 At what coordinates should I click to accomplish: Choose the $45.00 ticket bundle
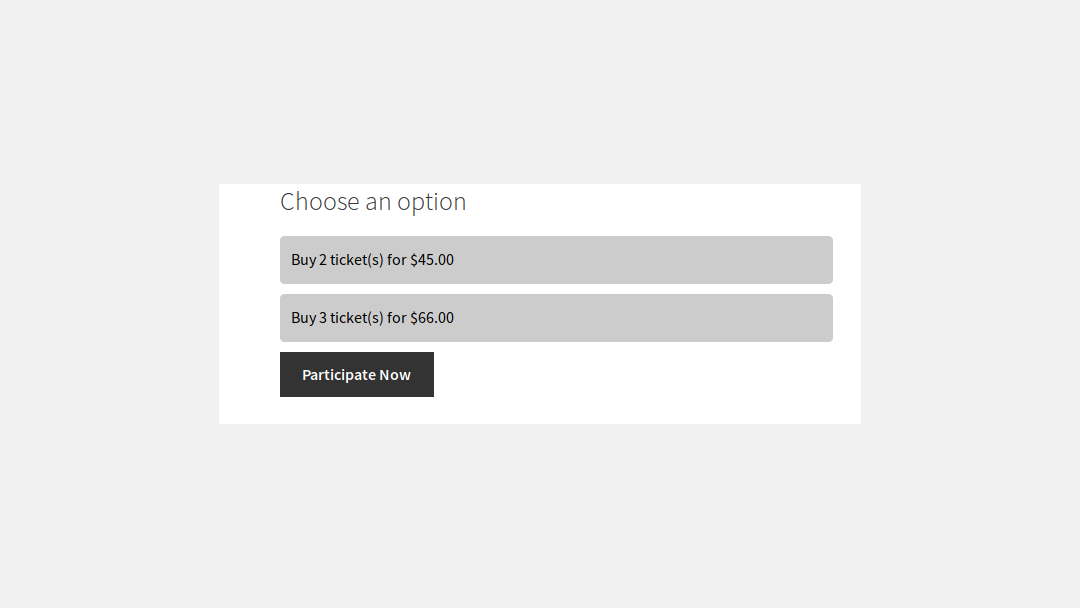click(556, 260)
